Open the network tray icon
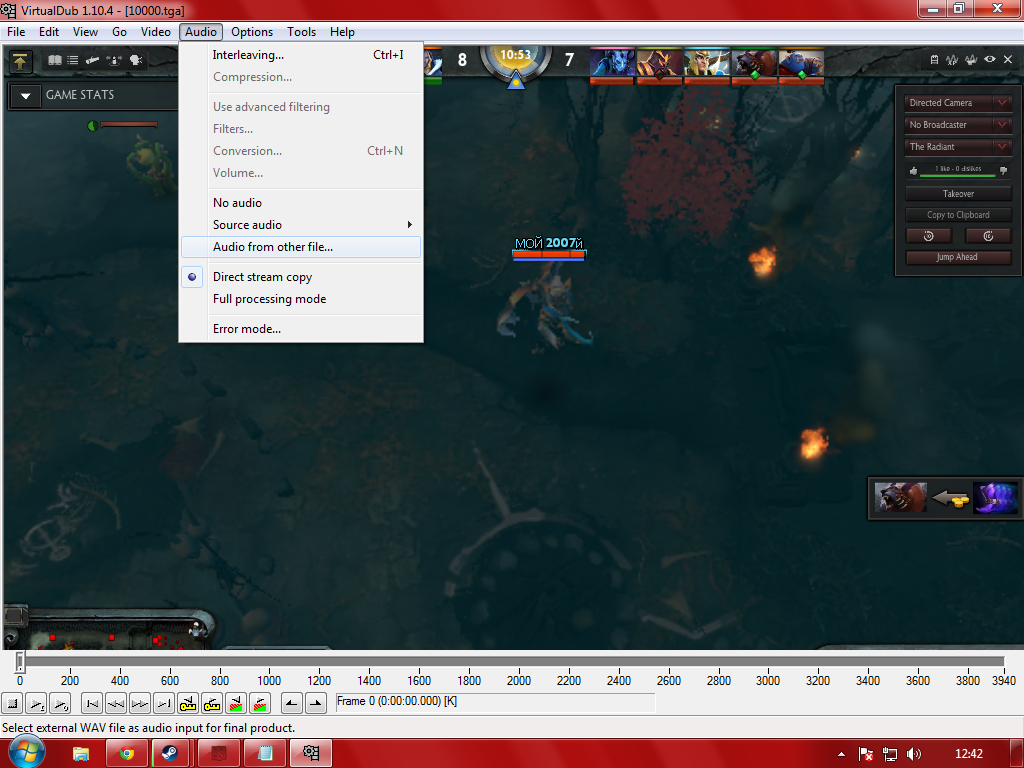This screenshot has width=1024, height=768. 889,754
